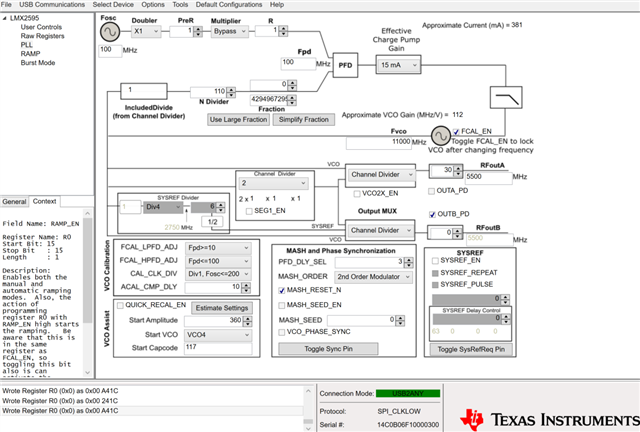The width and height of the screenshot is (640, 432).
Task: Open the Options menu
Action: (153, 4)
